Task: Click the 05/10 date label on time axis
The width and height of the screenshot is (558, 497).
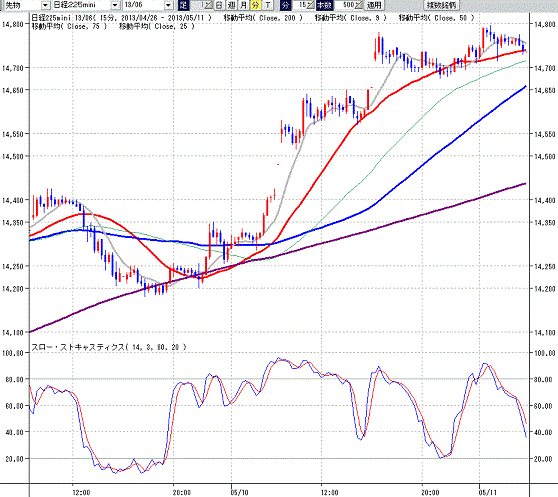Action: (239, 493)
